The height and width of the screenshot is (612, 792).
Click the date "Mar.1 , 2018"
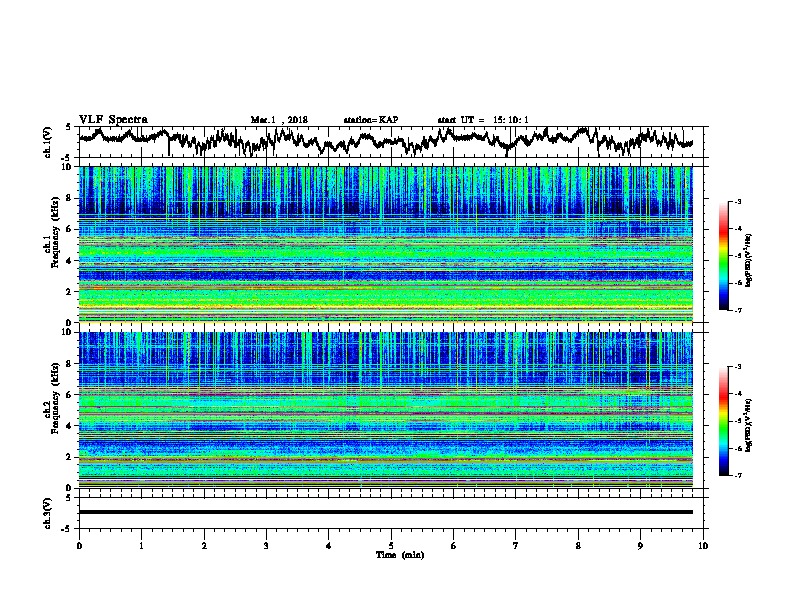[279, 120]
